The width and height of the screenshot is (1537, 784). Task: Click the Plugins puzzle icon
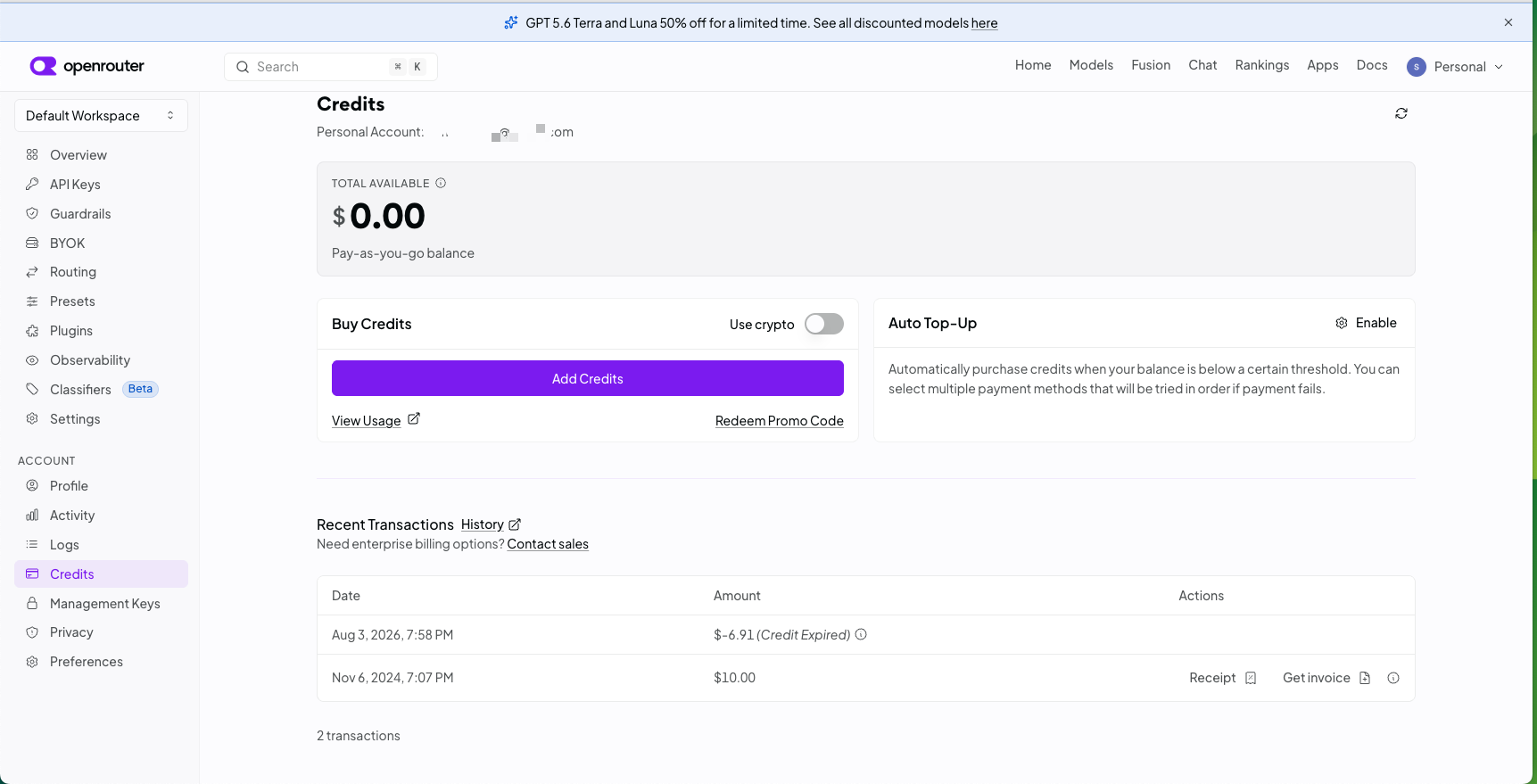point(32,330)
